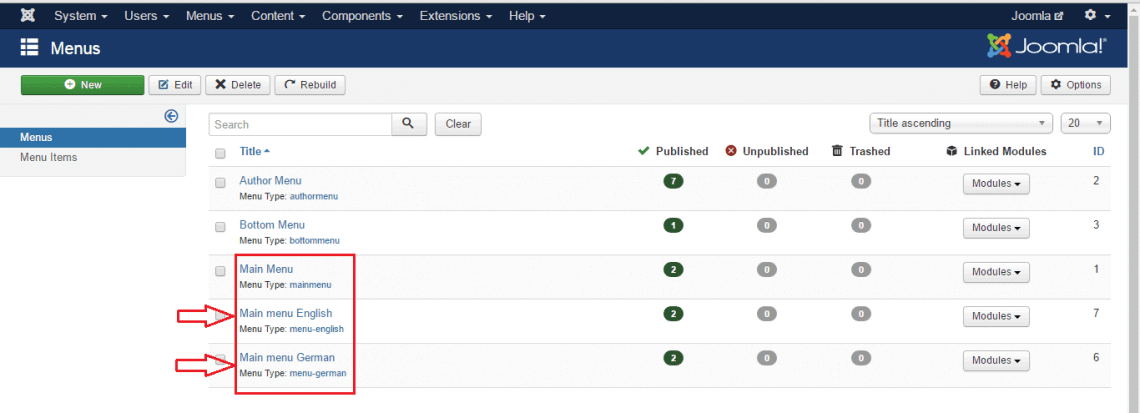
Task: Open the Components menu
Action: click(x=363, y=16)
